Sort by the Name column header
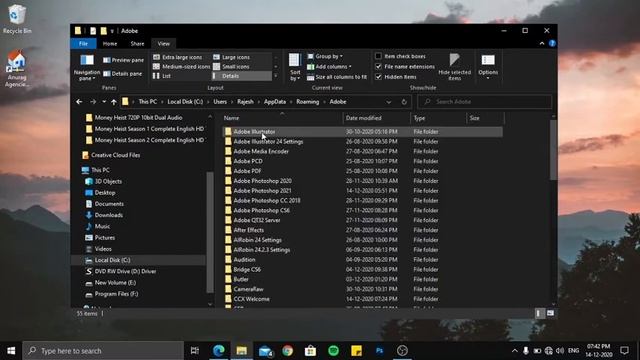640x360 pixels. 282,118
